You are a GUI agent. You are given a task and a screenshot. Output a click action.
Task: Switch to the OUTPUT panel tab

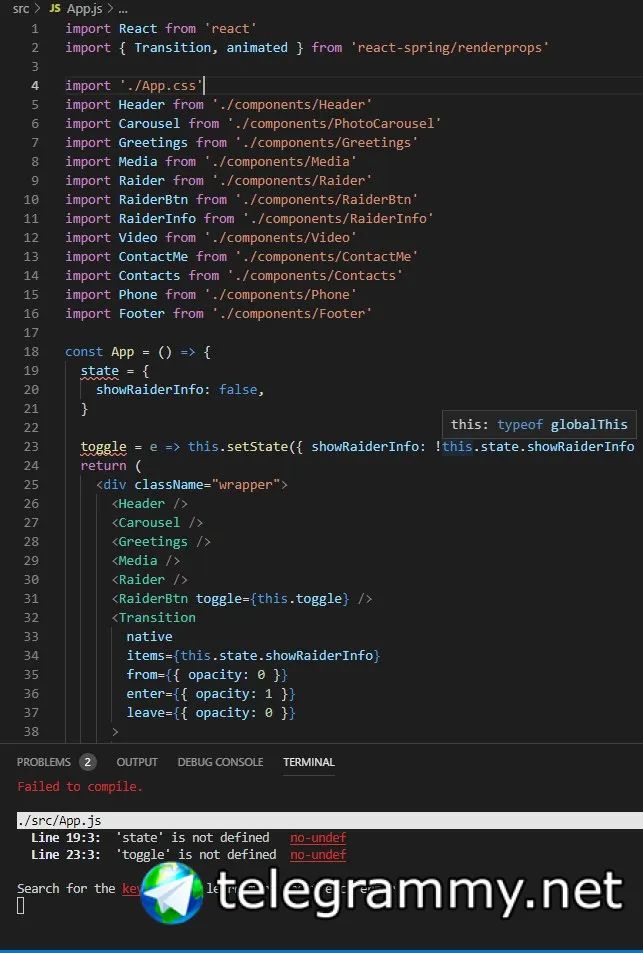(137, 762)
